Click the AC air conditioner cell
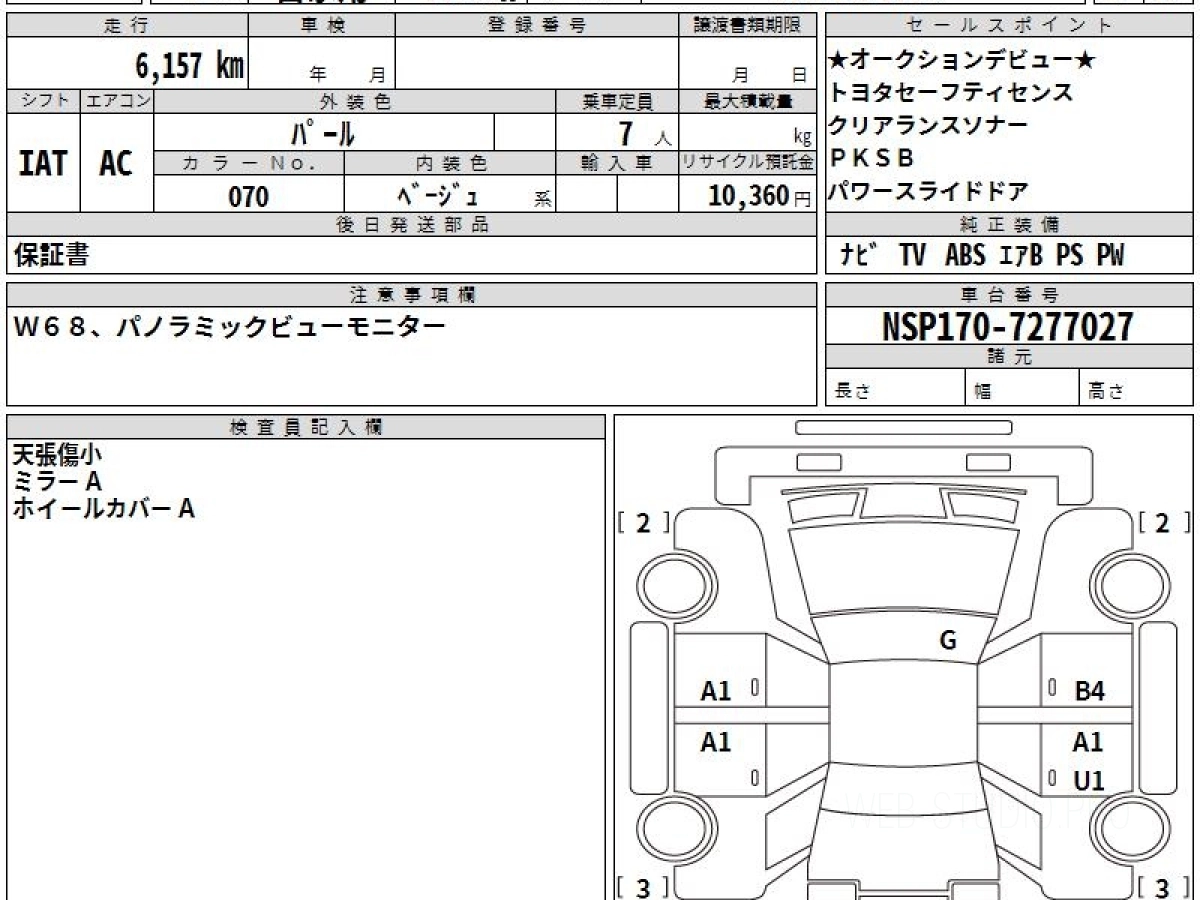 pos(117,163)
